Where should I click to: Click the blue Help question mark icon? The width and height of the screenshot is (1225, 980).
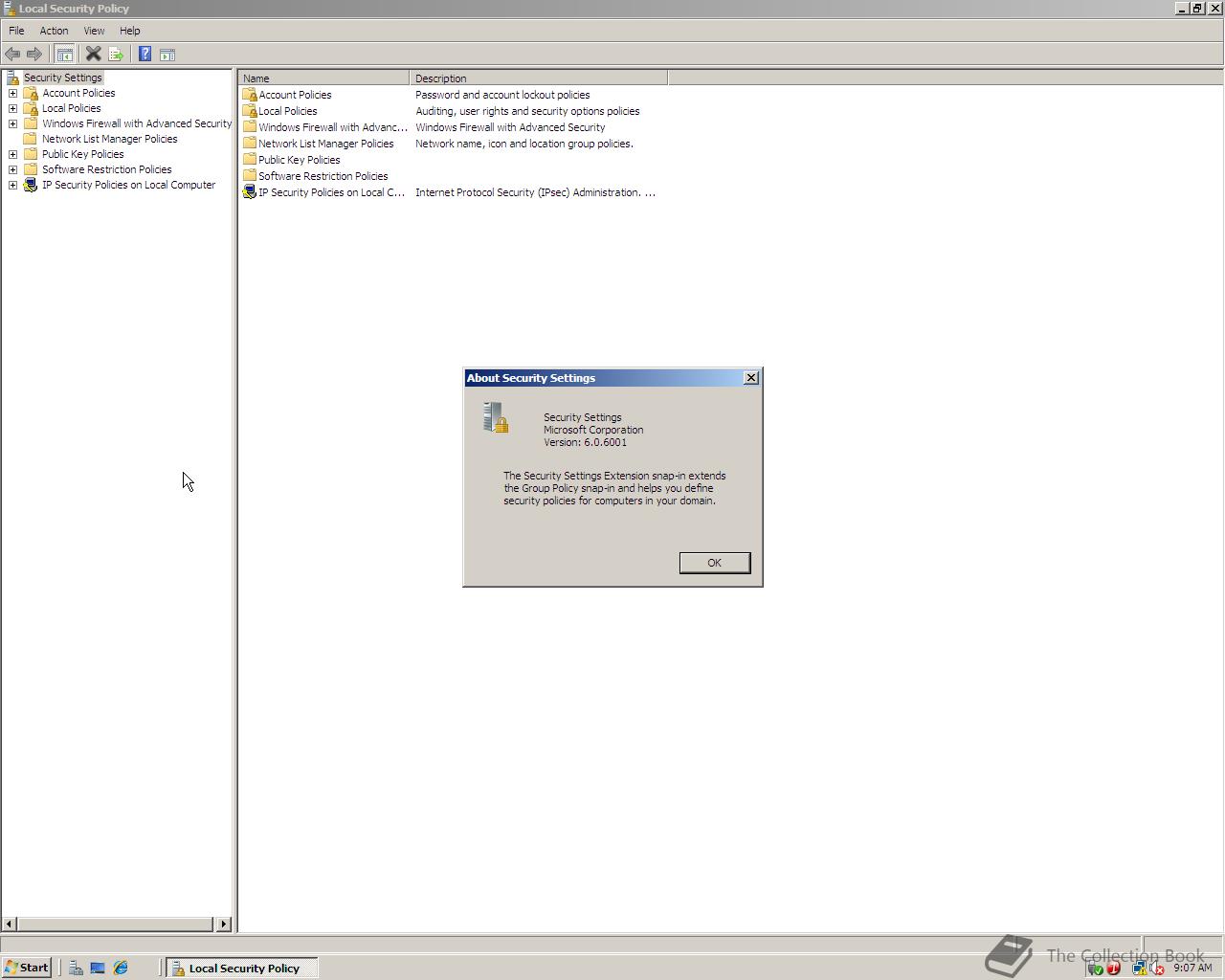coord(145,55)
